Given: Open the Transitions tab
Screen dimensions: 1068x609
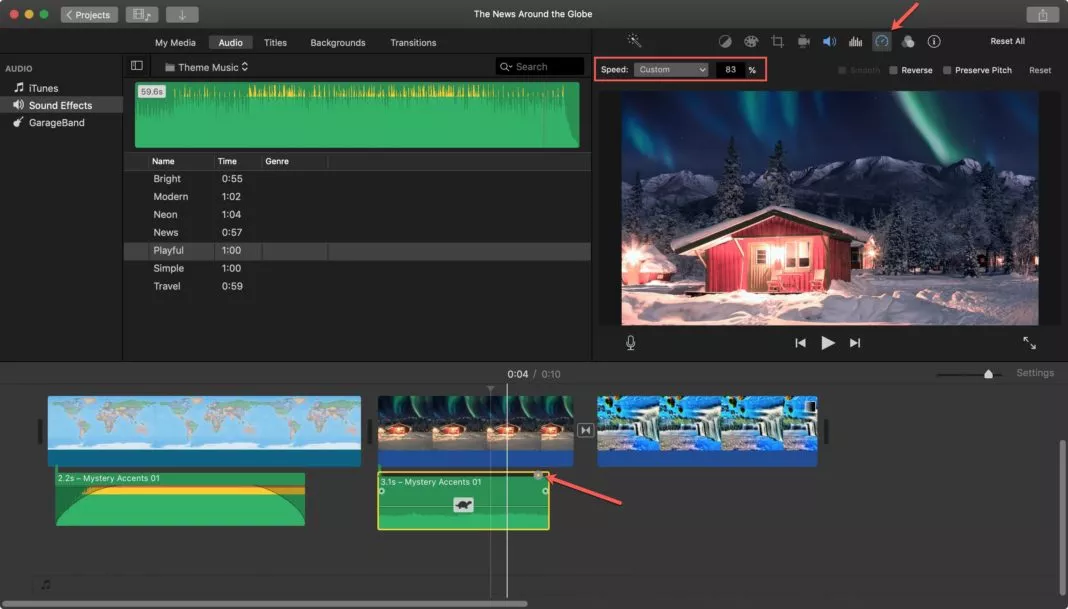Looking at the screenshot, I should coord(413,43).
